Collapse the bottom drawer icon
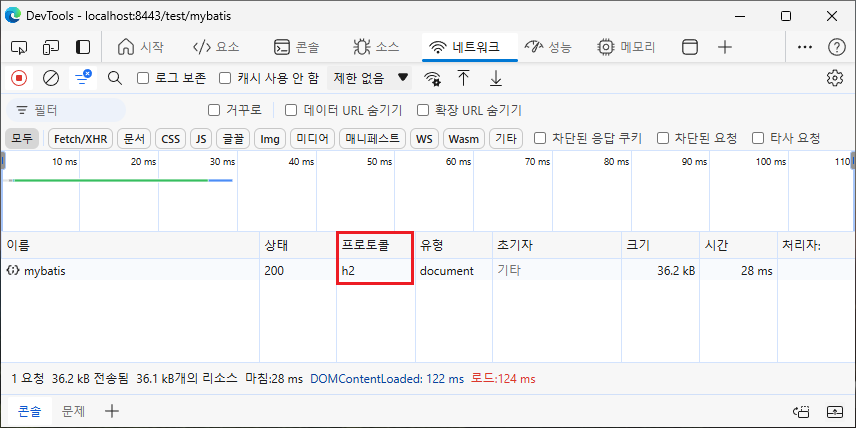Viewport: 856px width, 428px height. tap(835, 412)
